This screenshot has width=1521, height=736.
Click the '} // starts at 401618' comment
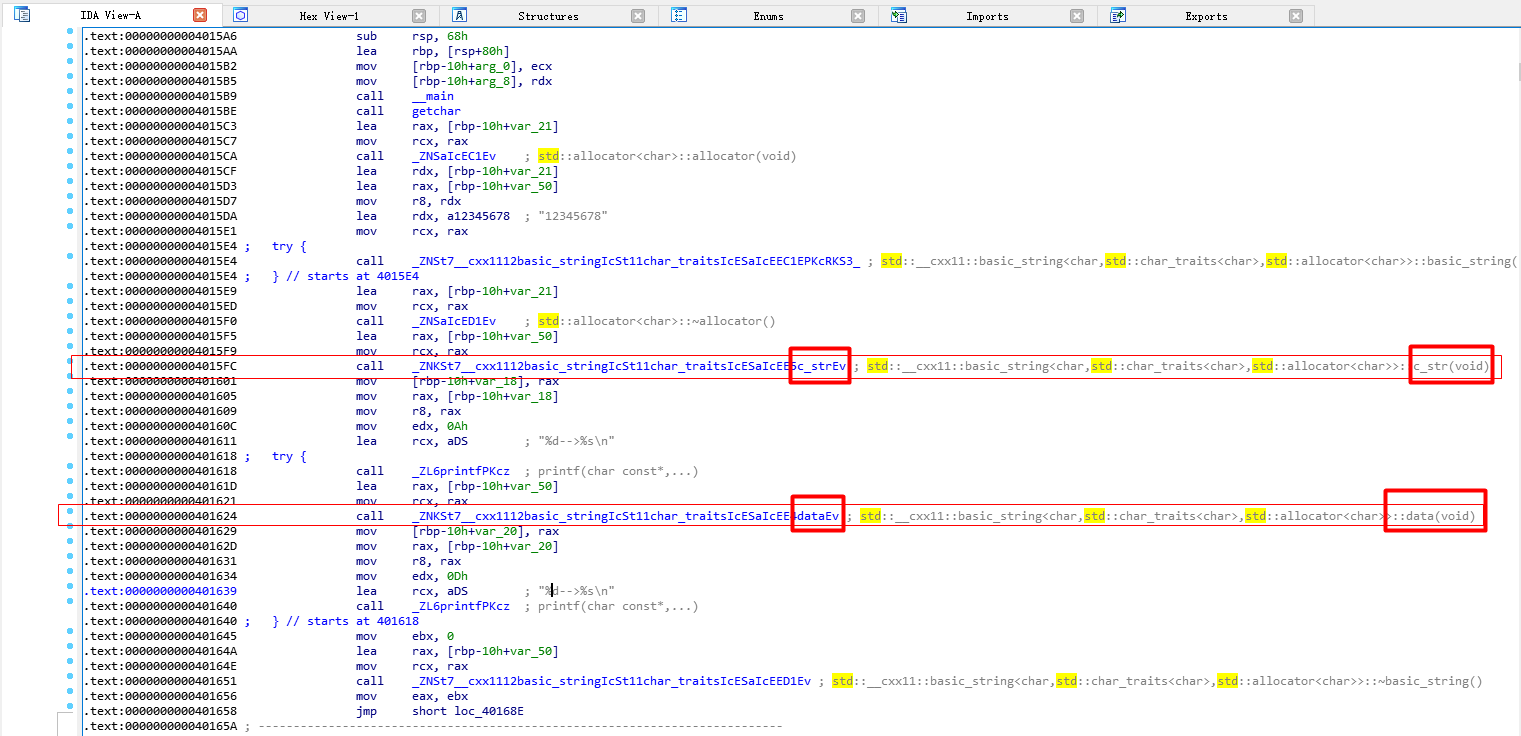[345, 621]
